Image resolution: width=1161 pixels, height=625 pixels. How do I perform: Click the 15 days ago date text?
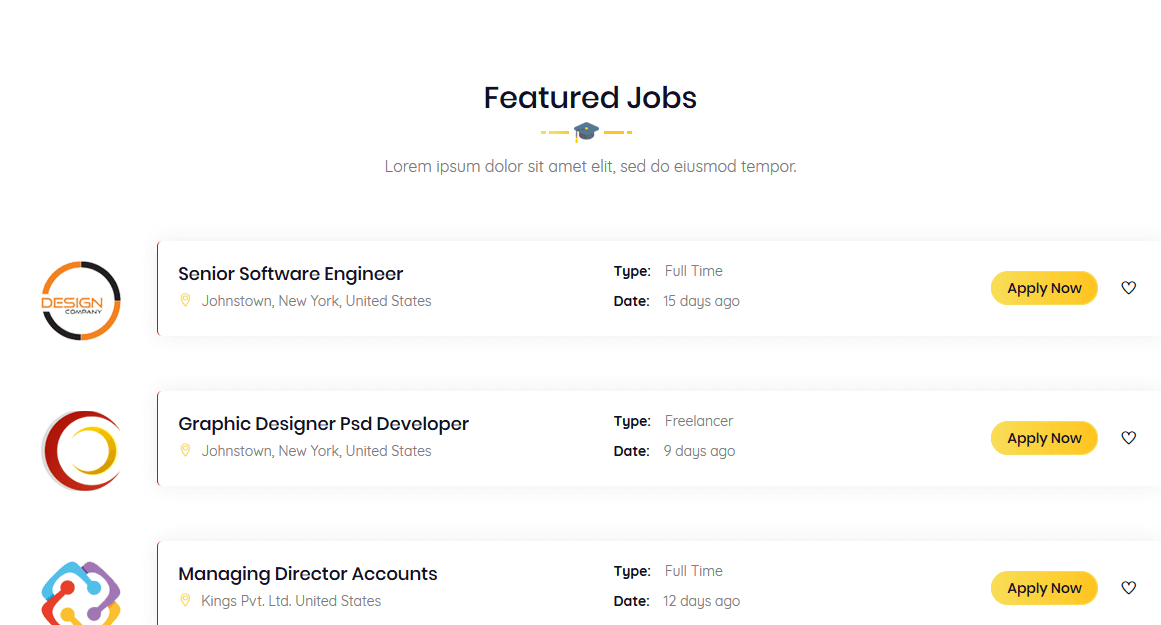[700, 301]
